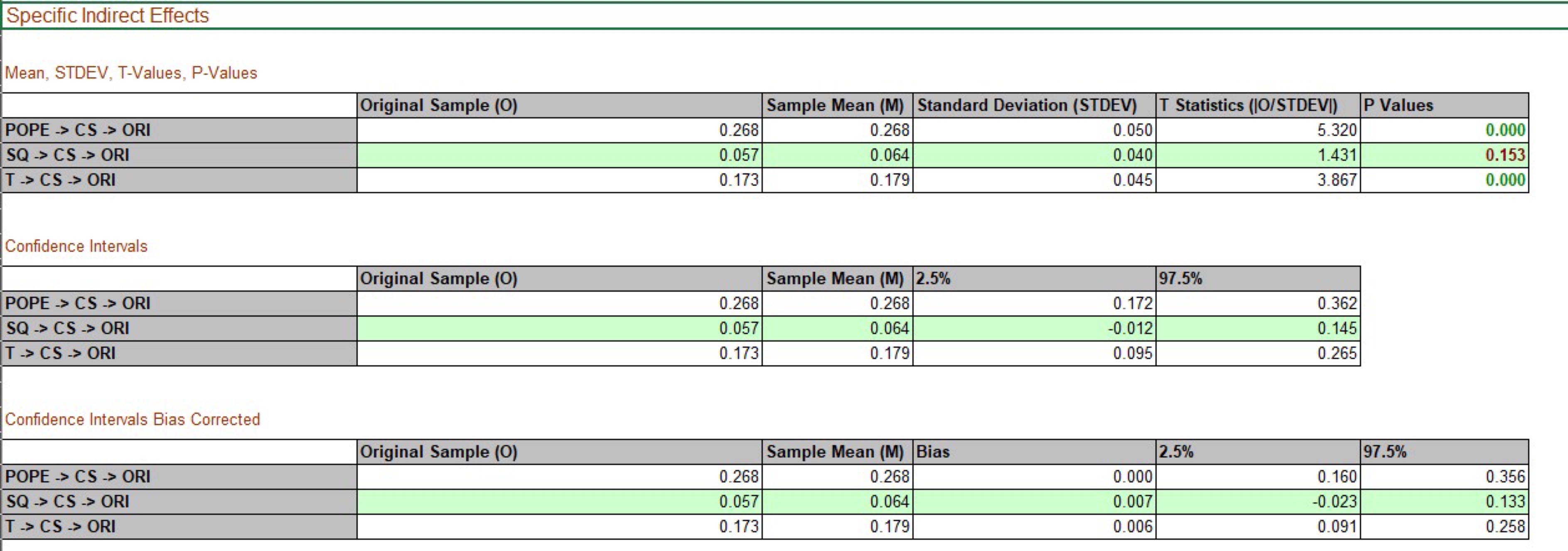Click the Specific Indirect Effects heading
The height and width of the screenshot is (551, 1568).
(x=108, y=15)
